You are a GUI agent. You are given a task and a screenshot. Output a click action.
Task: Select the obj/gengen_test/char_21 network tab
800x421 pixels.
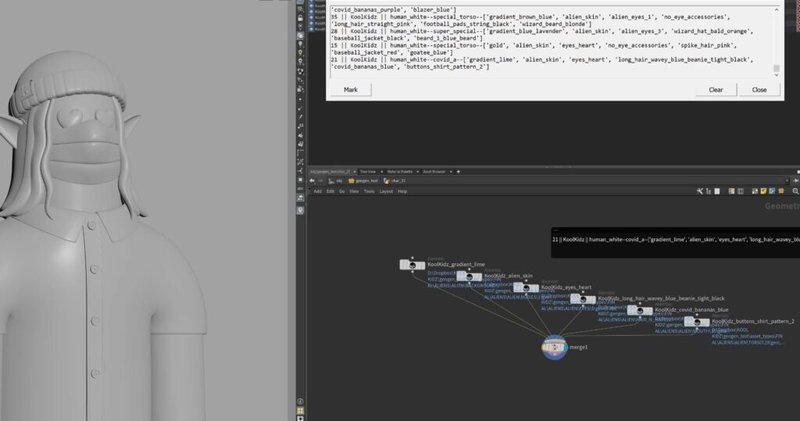click(x=330, y=171)
